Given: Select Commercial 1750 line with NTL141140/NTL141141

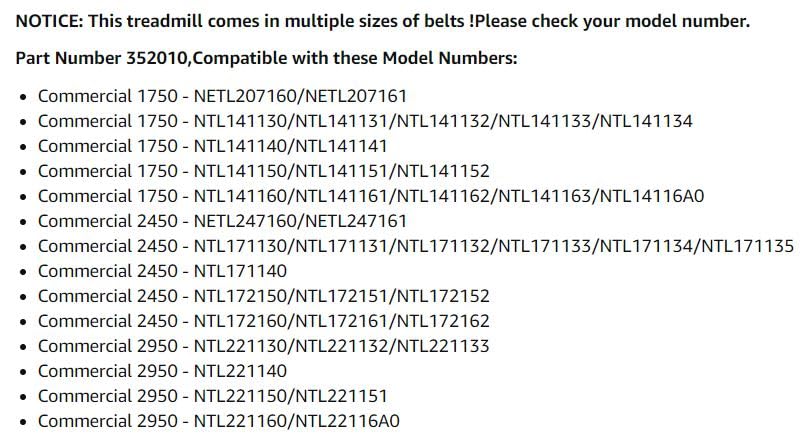Looking at the screenshot, I should point(212,146).
